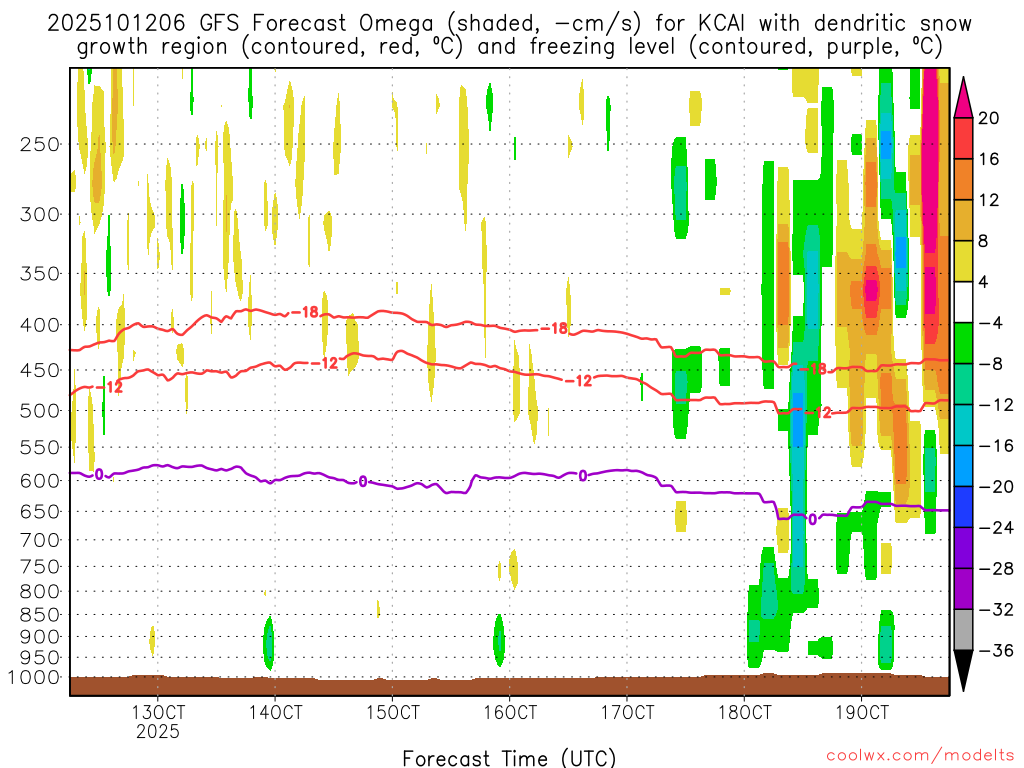Click the red -18 contour label near 185CT

[x=814, y=369]
